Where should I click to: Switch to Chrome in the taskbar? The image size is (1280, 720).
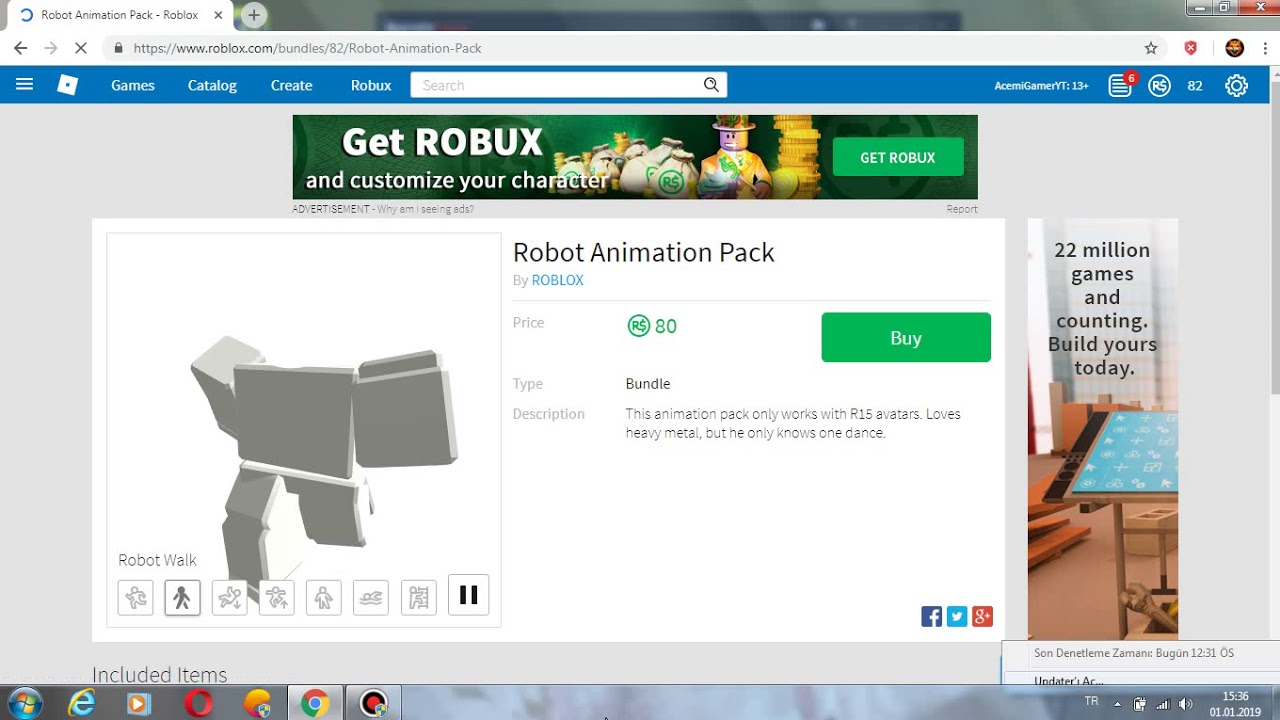(x=315, y=703)
